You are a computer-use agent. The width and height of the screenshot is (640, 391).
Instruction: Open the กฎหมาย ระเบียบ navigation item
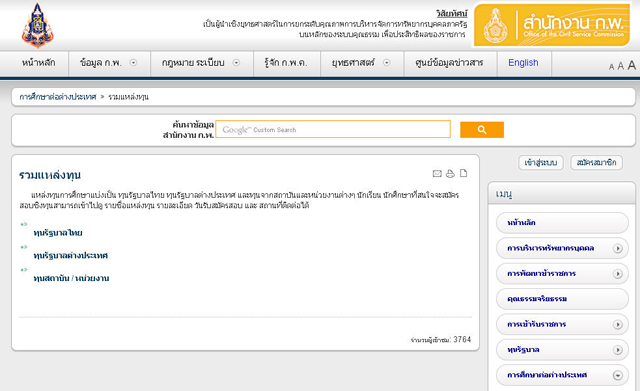pos(193,63)
